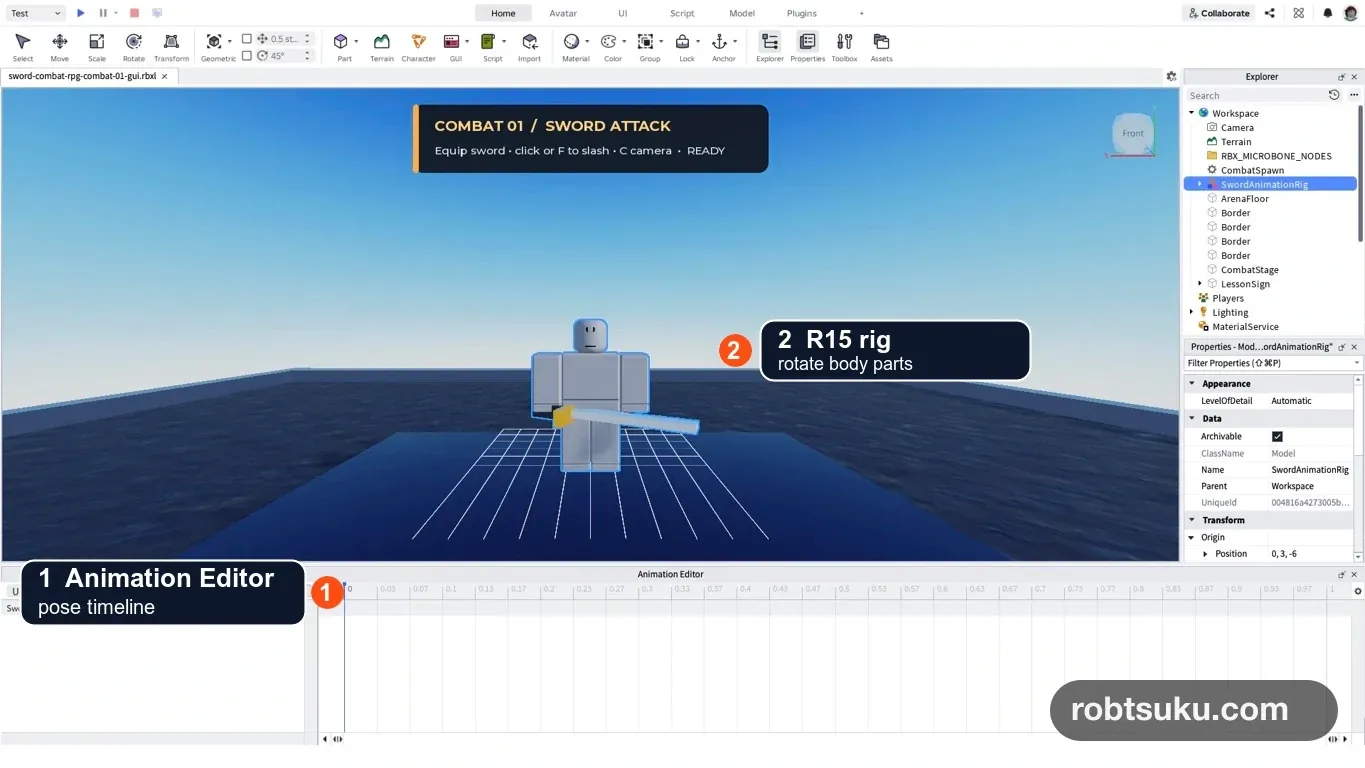This screenshot has height=768, width=1365.
Task: Open the Color dropdown arrow
Action: click(x=624, y=42)
